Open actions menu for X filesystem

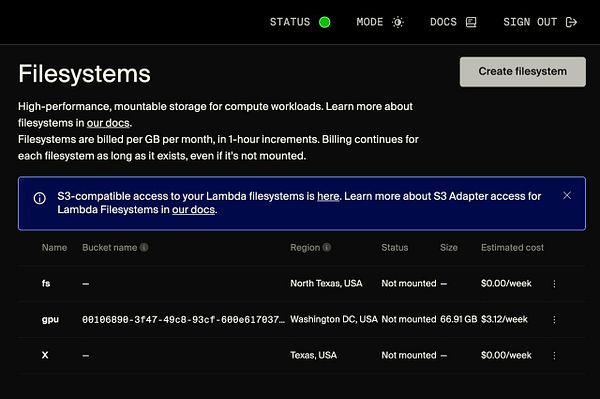click(x=554, y=355)
